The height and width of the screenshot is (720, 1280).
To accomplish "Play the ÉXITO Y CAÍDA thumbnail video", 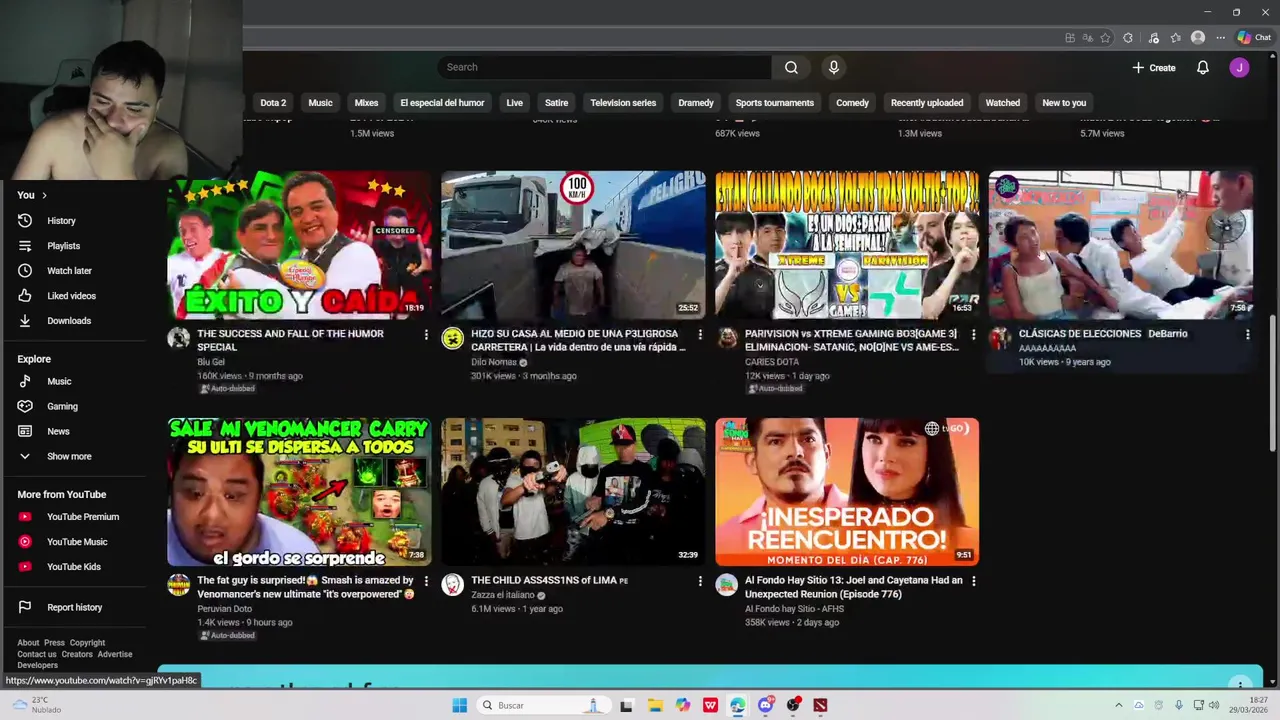I will pos(299,245).
